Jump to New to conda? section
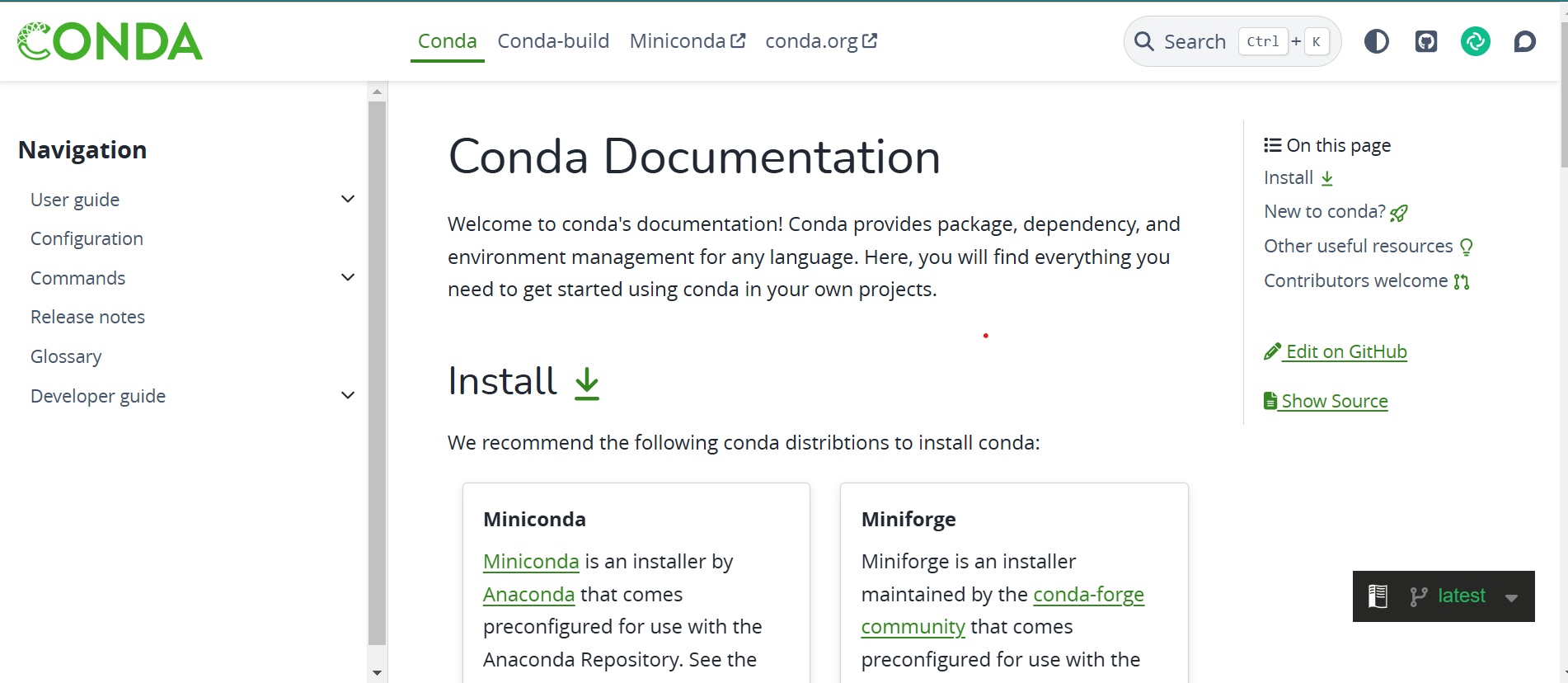 point(1336,212)
